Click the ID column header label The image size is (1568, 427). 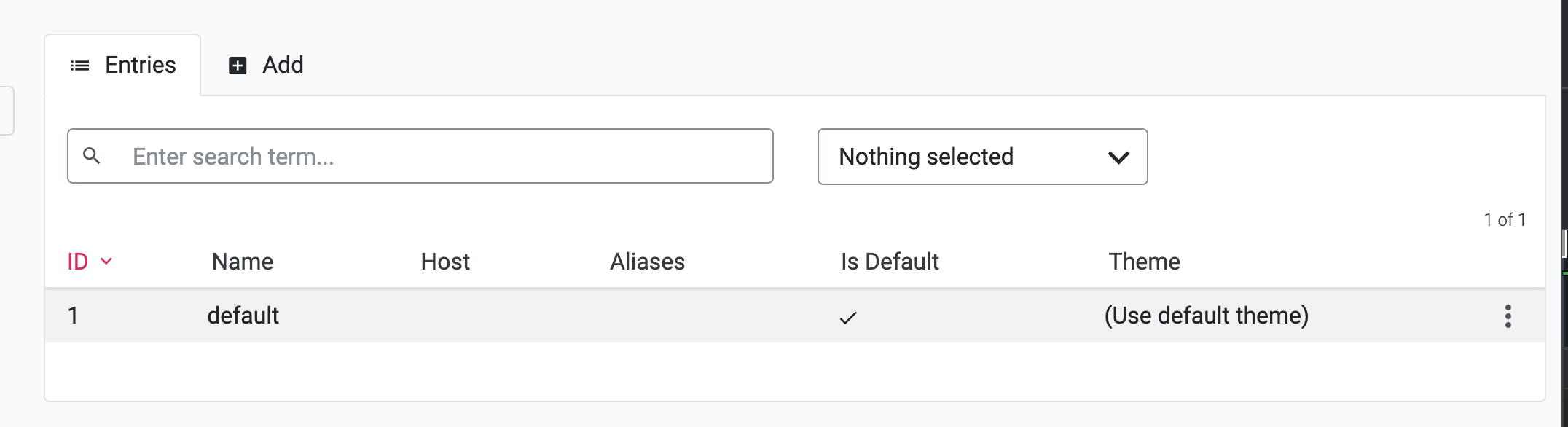[x=78, y=262]
